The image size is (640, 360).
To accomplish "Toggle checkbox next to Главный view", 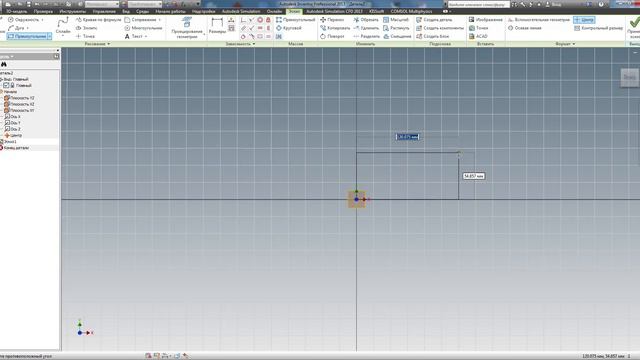I will pyautogui.click(x=6, y=85).
